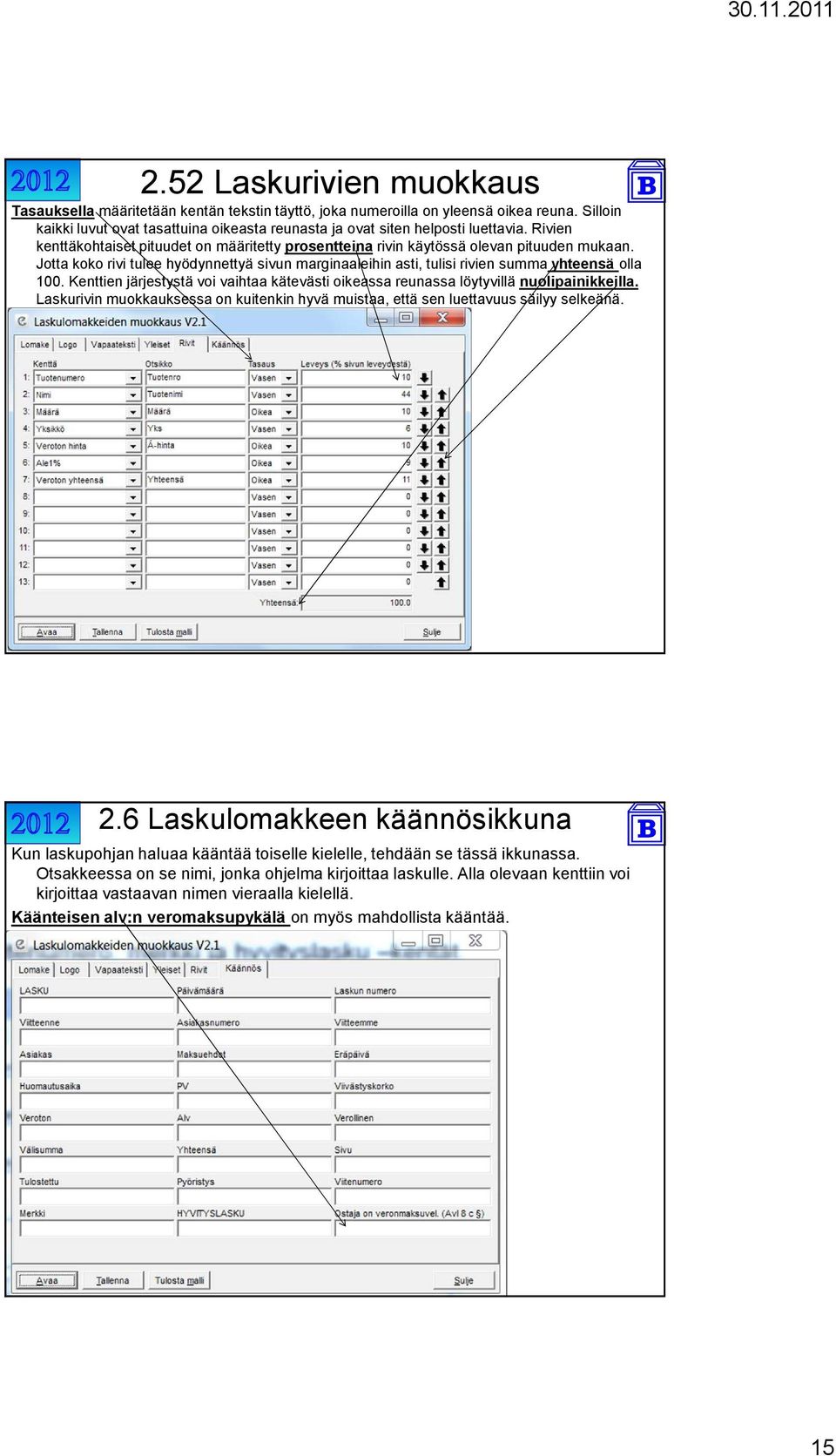Screen dimensions: 836x1456
Task: Open Vapaateksti tab in the Rivit dialog
Action: coord(113,345)
